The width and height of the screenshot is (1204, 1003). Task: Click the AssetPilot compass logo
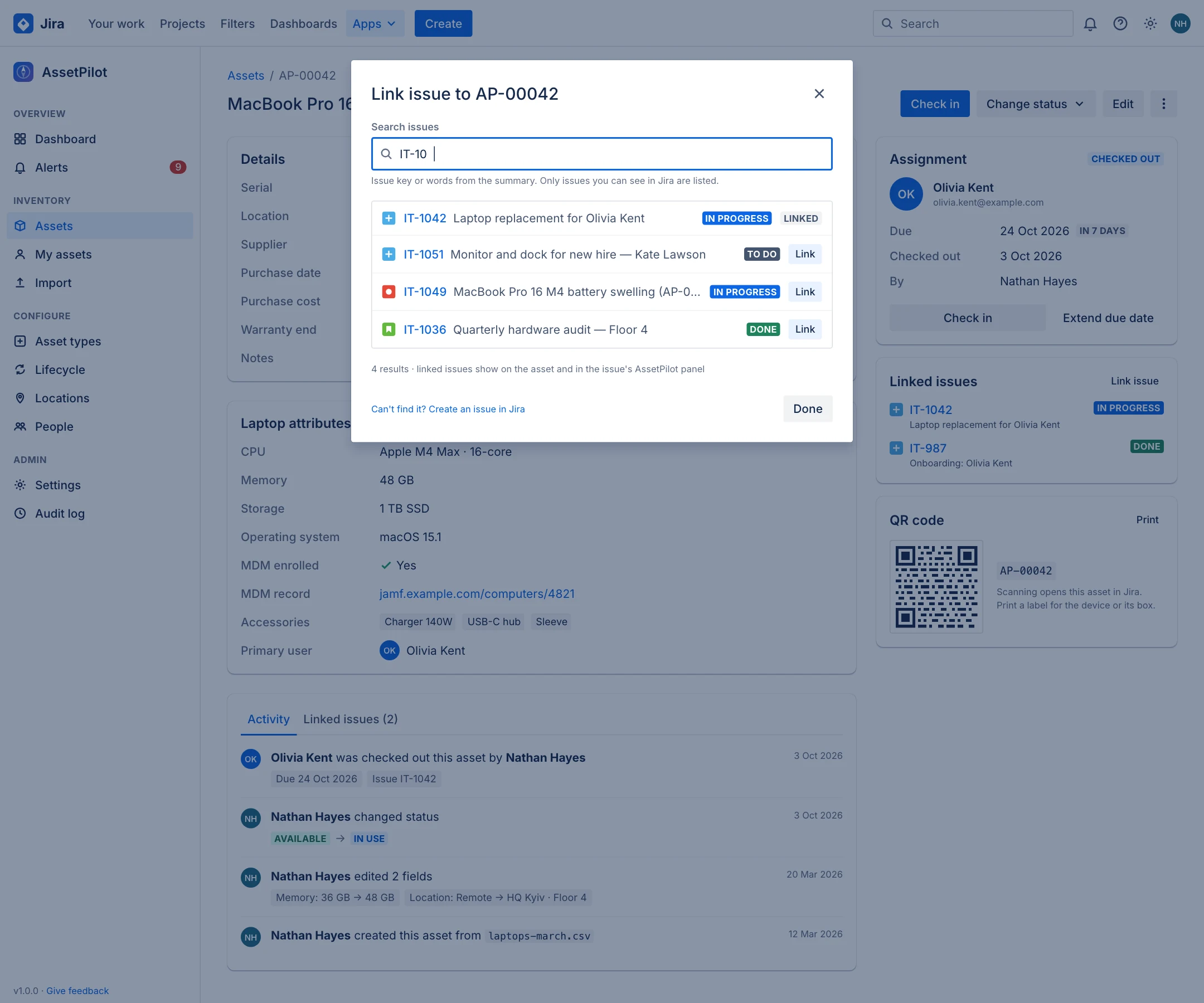pos(23,72)
